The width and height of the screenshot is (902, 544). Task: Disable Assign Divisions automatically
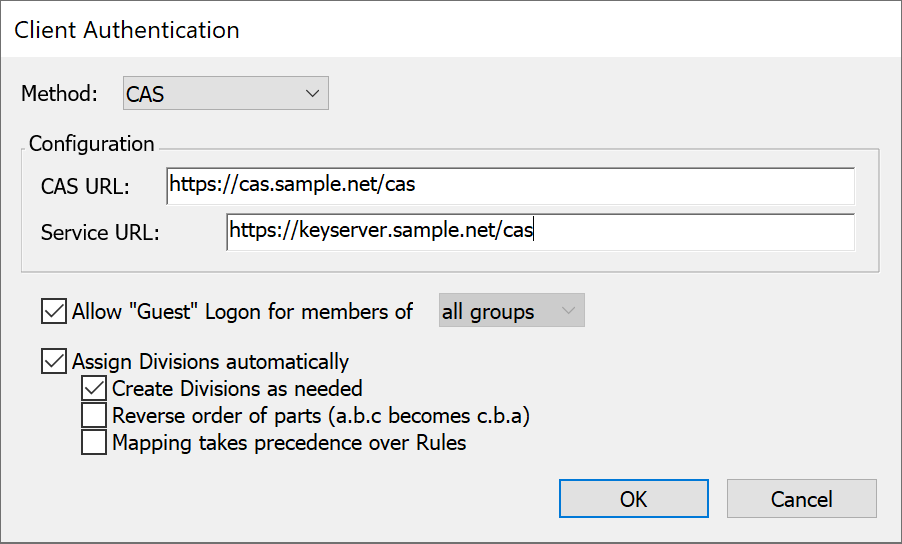pyautogui.click(x=53, y=361)
